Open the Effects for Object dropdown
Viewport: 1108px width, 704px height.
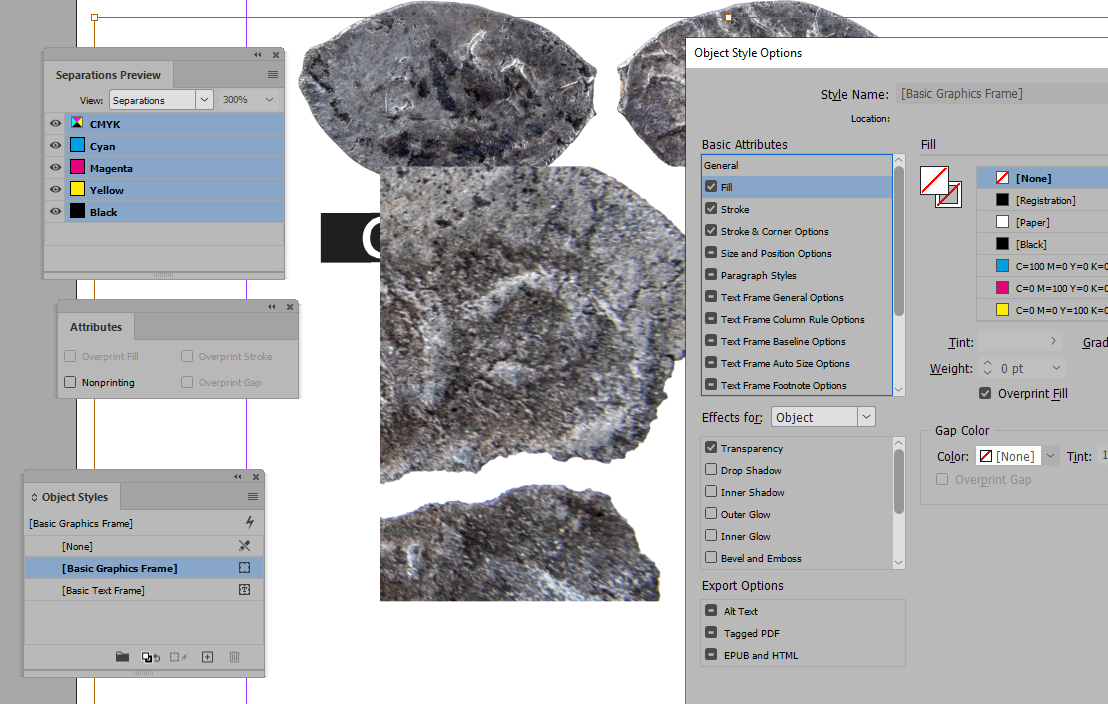(866, 417)
